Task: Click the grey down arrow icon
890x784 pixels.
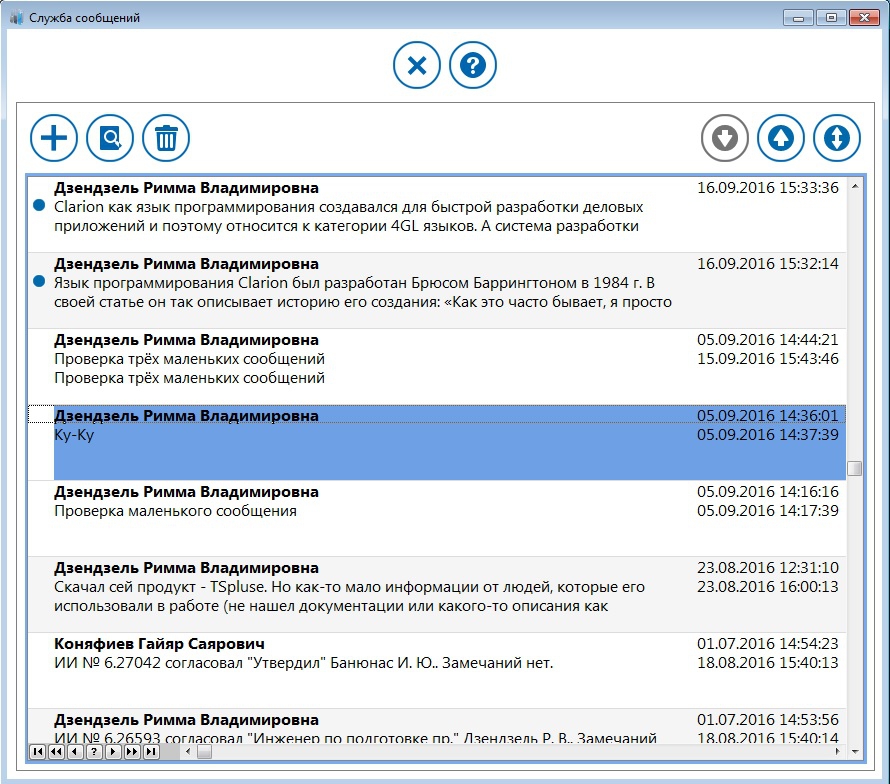Action: pyautogui.click(x=725, y=138)
